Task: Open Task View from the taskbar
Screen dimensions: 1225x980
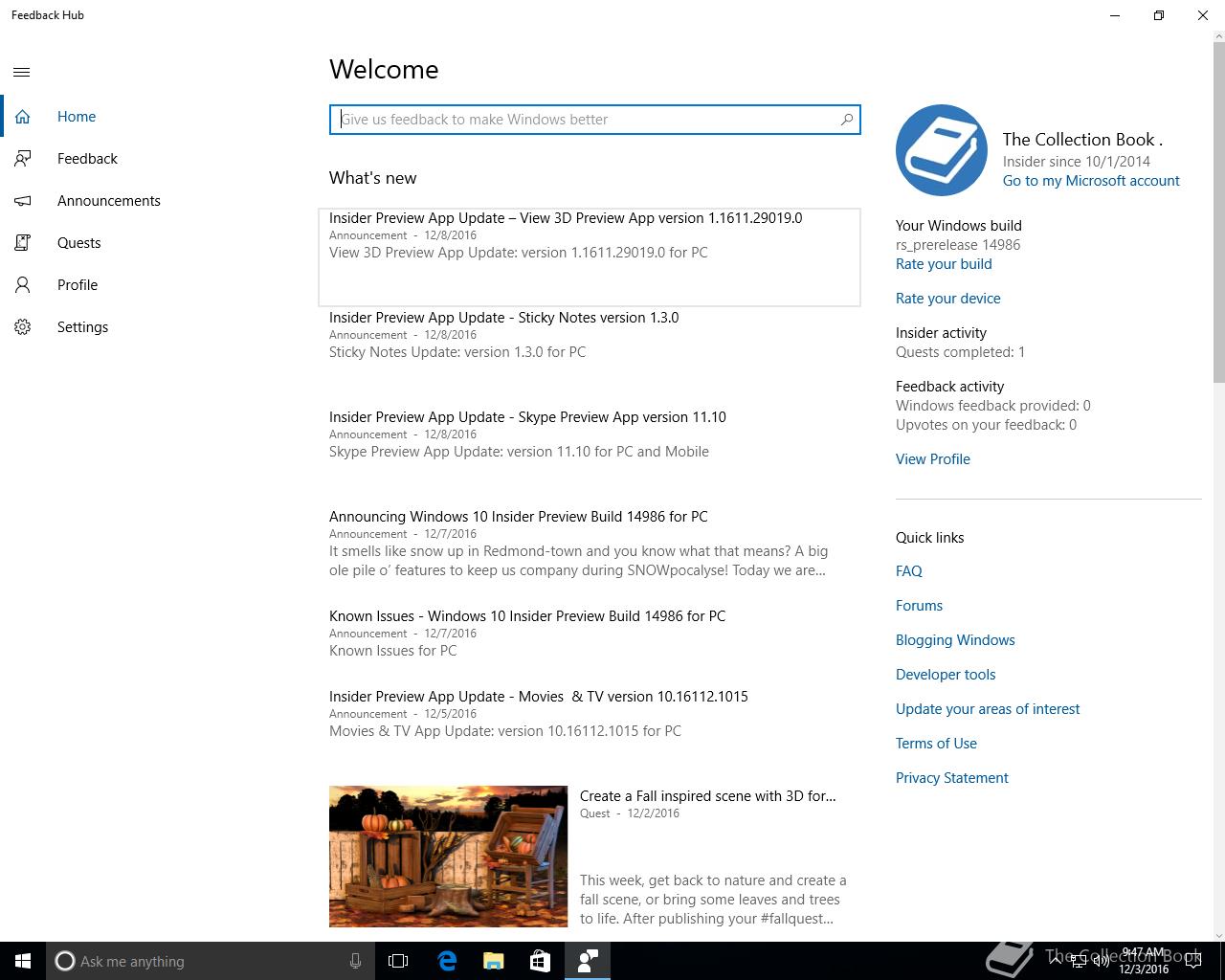Action: (x=398, y=961)
